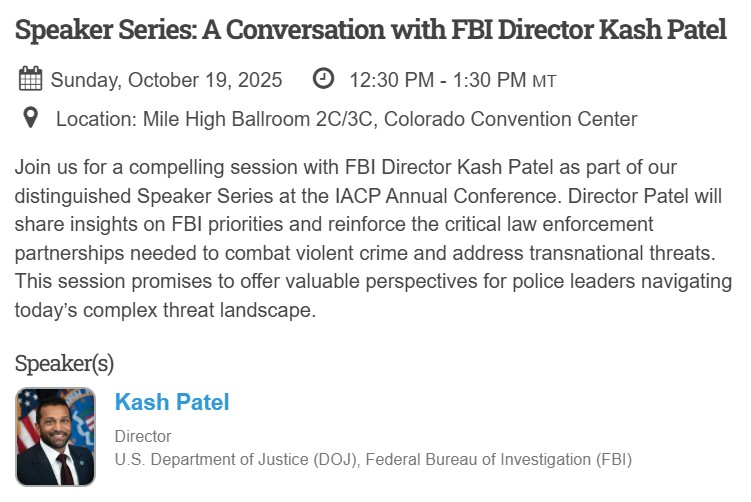
Task: Click the calendar icon beside the date
Action: point(30,79)
